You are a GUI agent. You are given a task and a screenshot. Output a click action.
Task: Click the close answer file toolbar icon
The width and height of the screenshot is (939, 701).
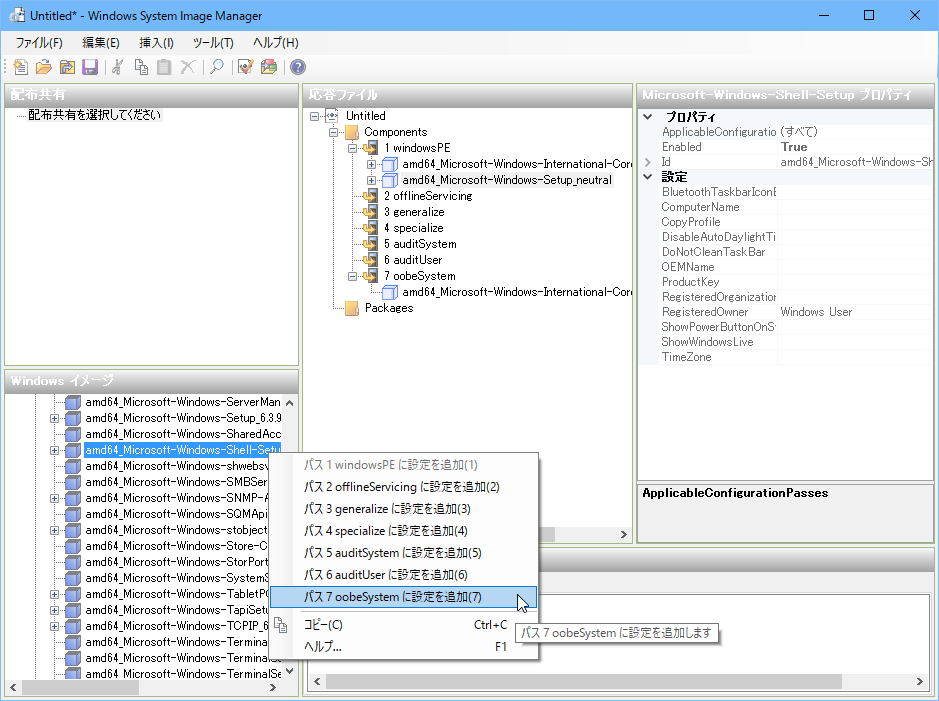67,67
